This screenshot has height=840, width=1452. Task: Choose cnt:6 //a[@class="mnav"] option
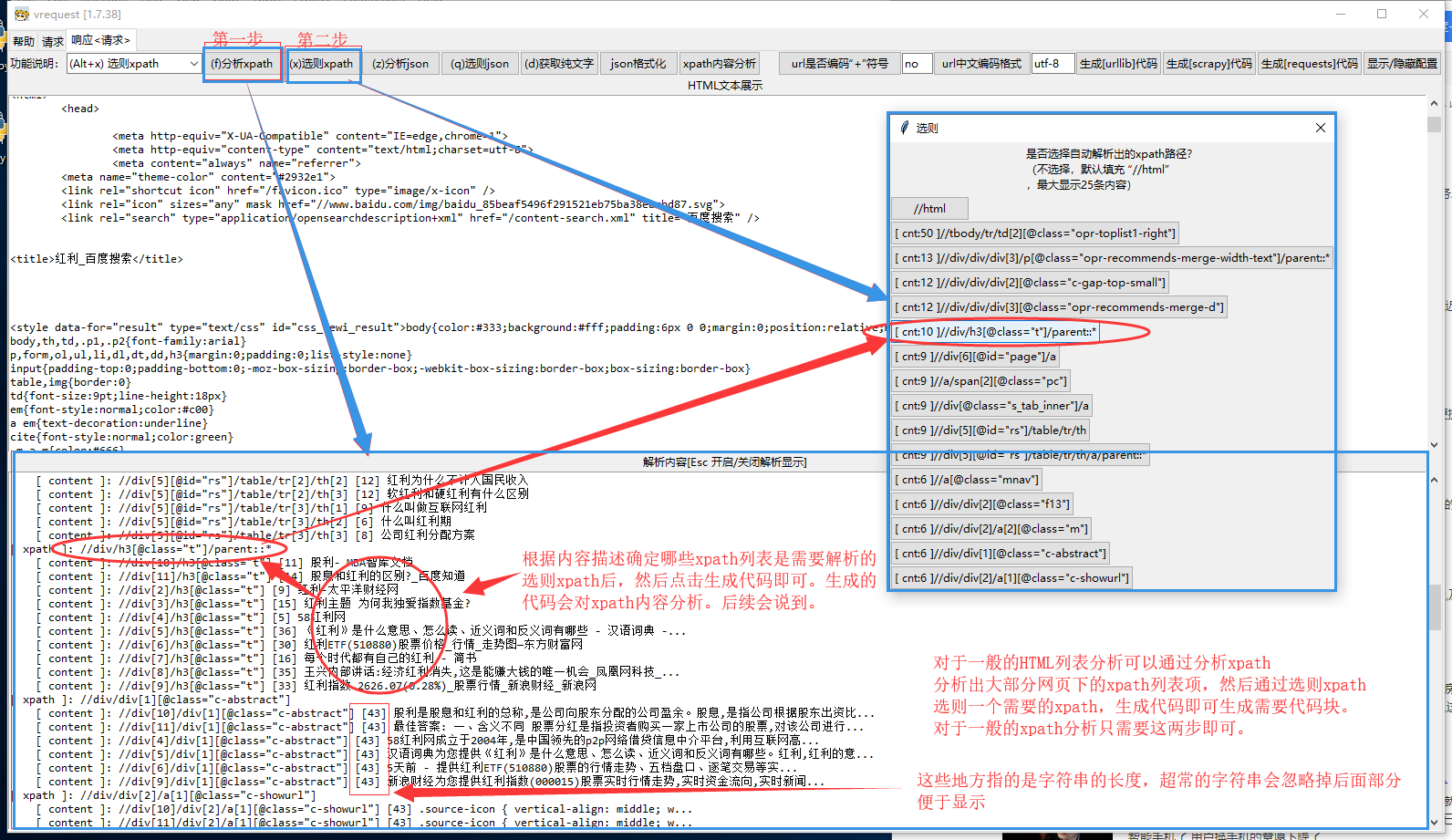click(966, 480)
